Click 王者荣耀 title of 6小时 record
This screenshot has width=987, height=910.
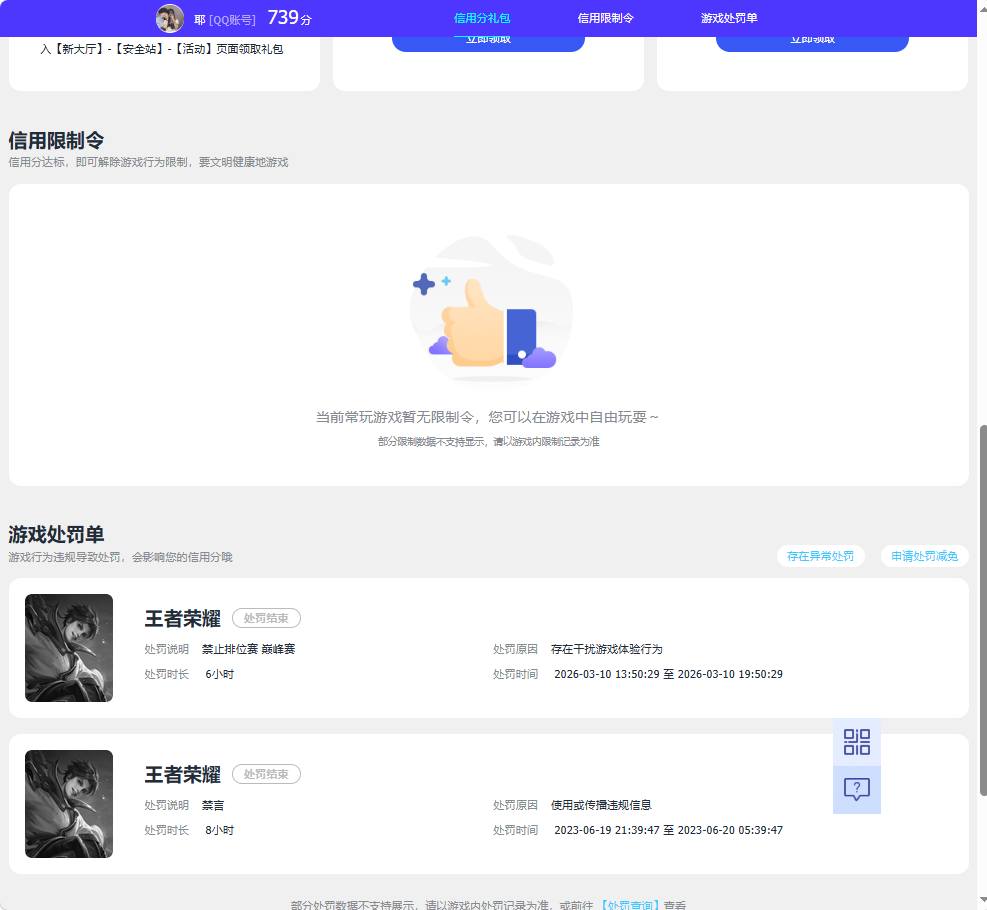(x=183, y=618)
